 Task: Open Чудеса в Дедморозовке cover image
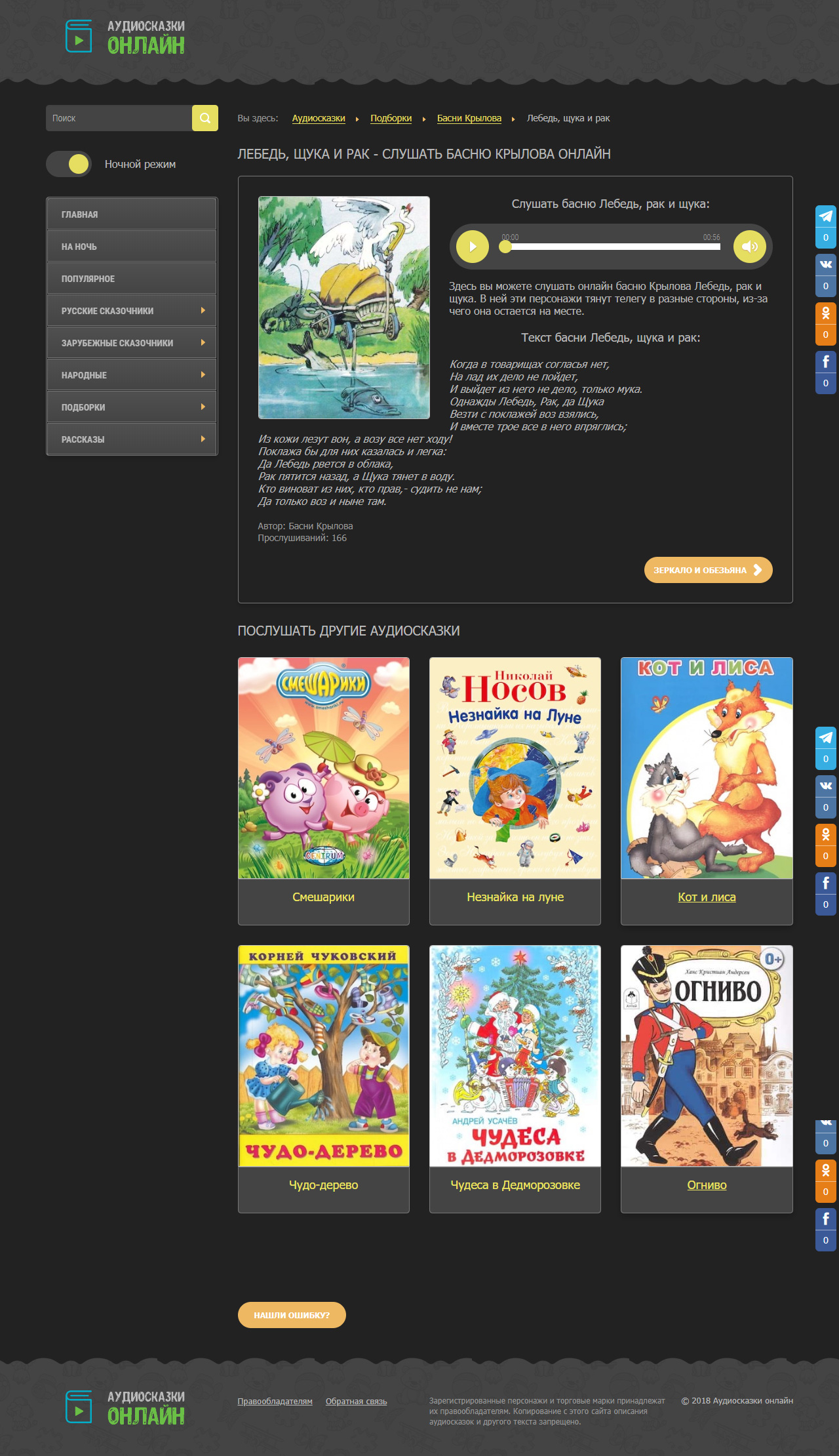pyautogui.click(x=515, y=1056)
